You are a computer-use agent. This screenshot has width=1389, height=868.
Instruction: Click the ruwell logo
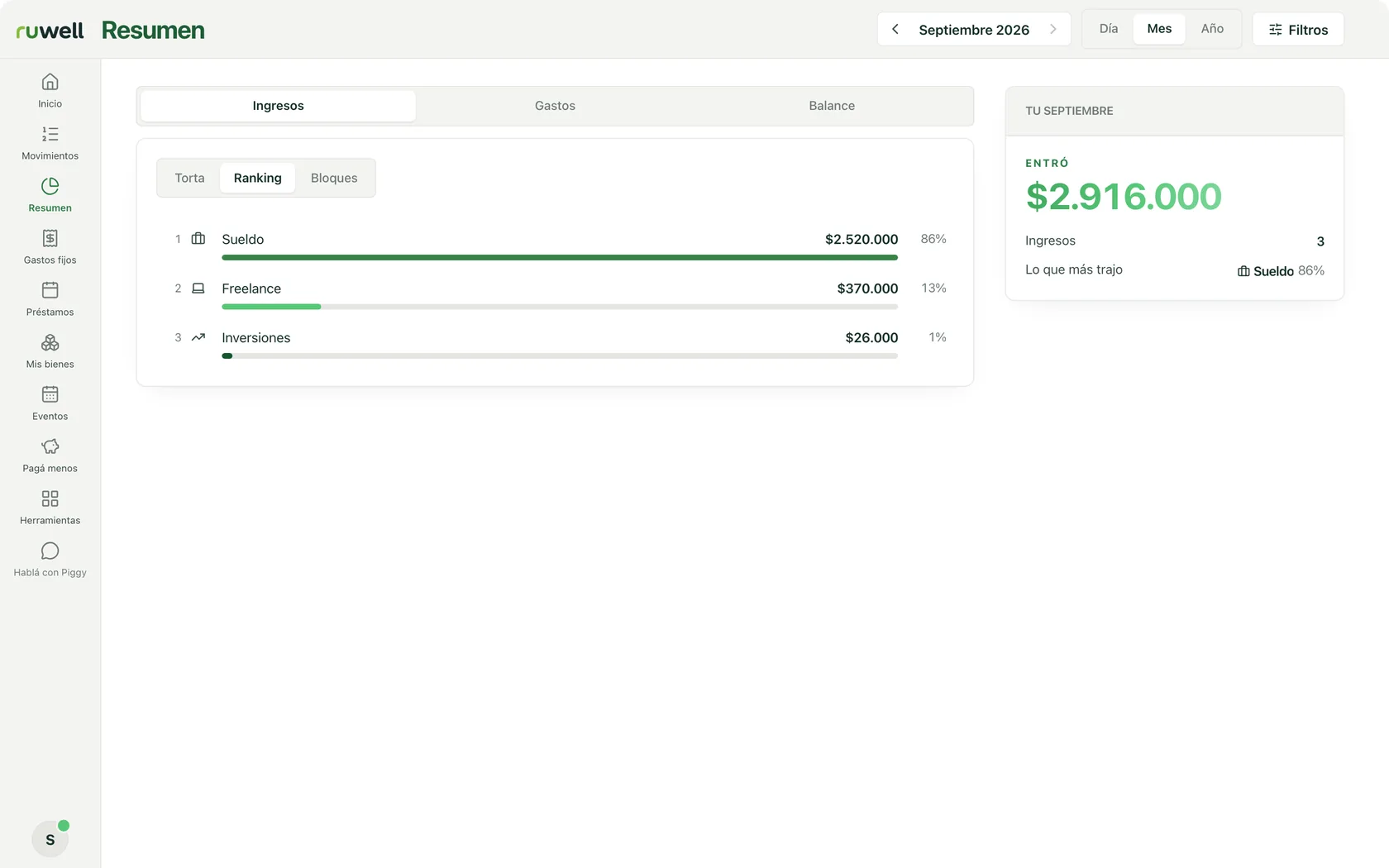[x=50, y=31]
